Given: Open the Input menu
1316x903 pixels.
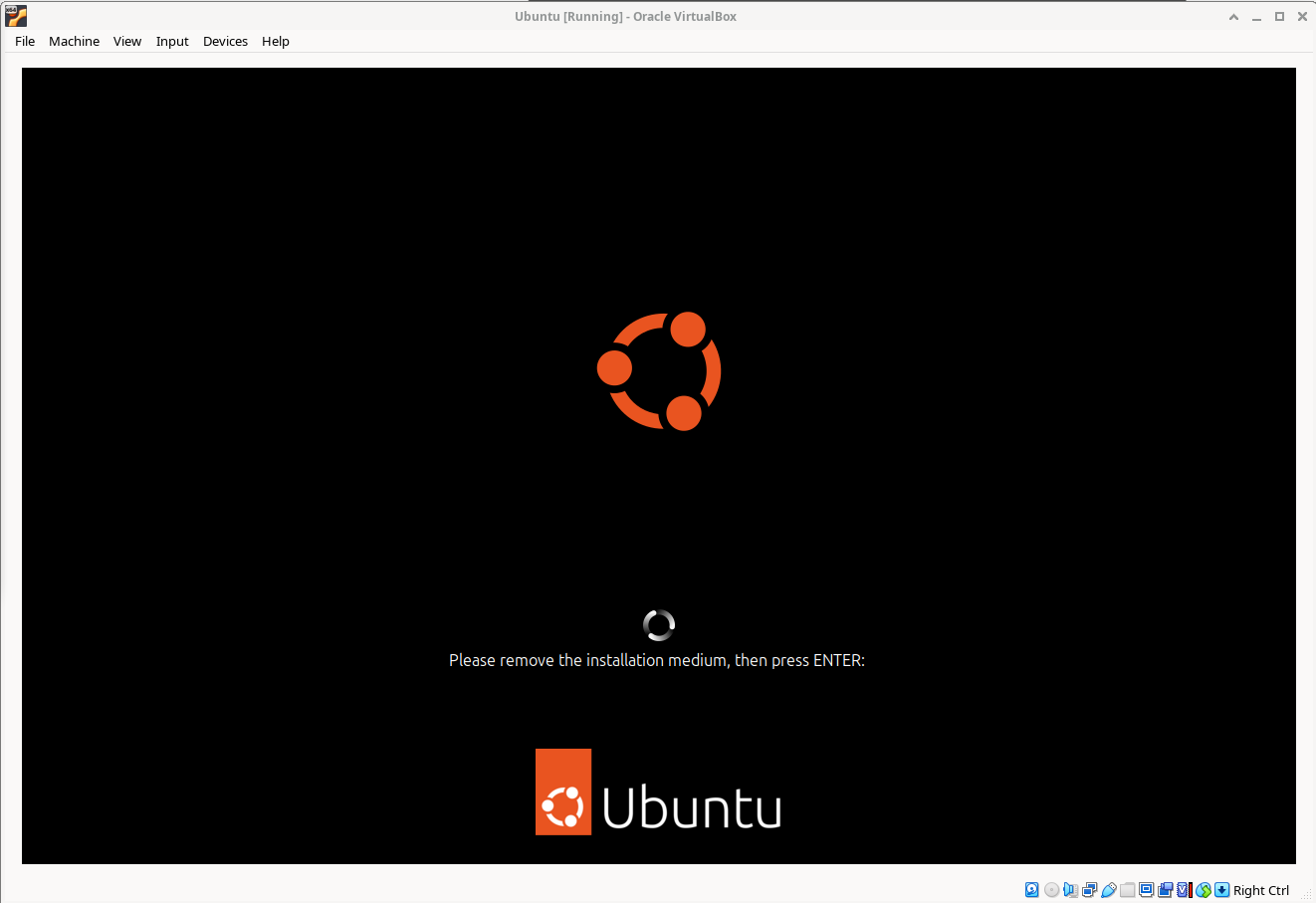Looking at the screenshot, I should [172, 41].
